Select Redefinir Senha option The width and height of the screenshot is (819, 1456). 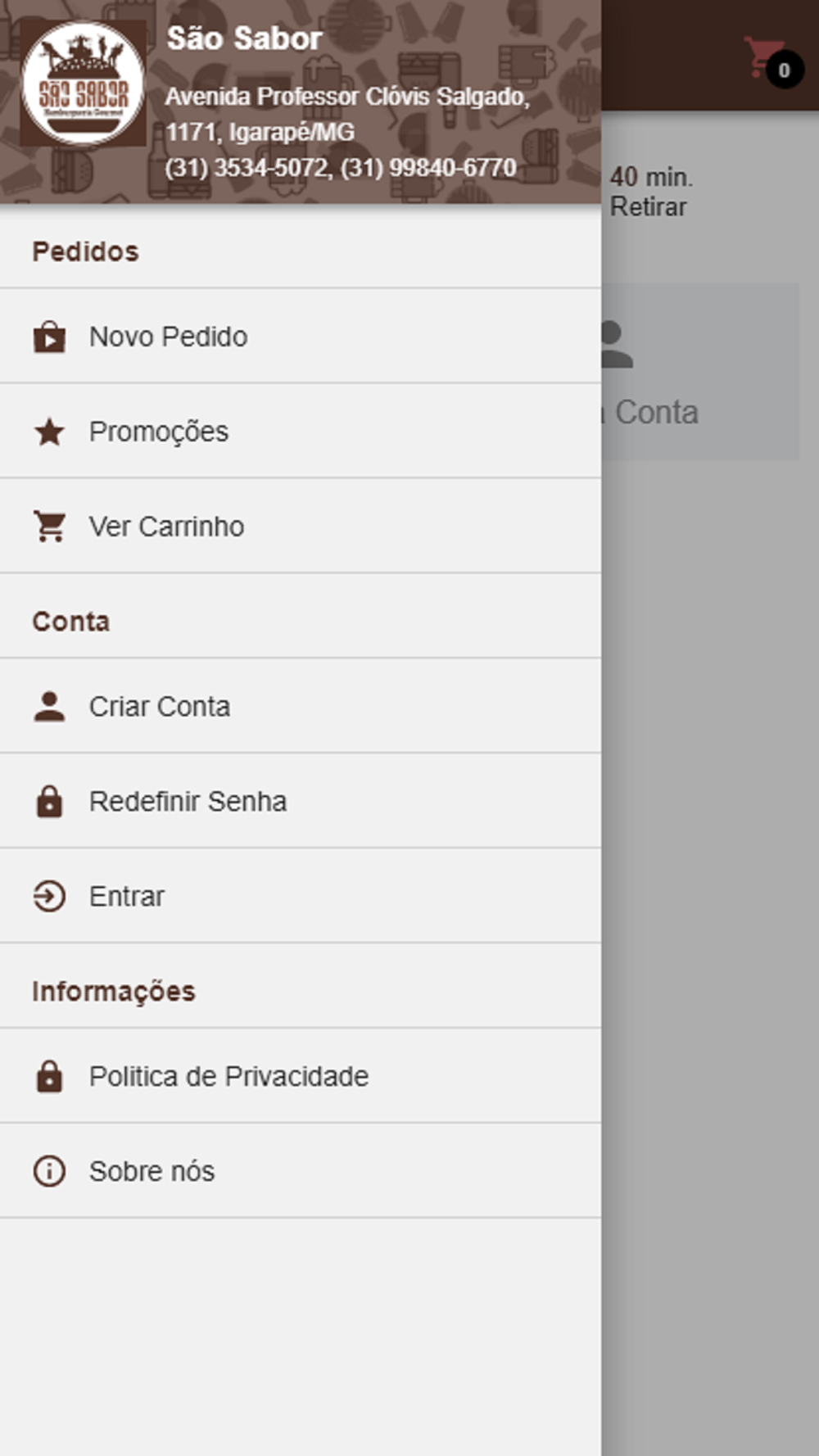tap(188, 802)
